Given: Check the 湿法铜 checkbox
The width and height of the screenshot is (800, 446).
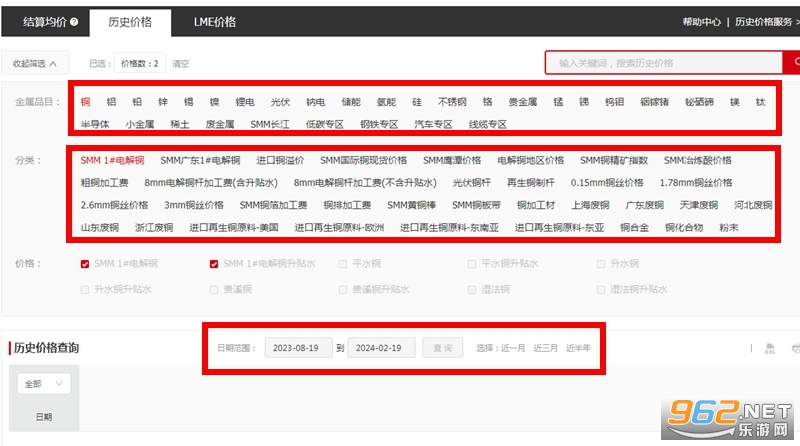Looking at the screenshot, I should pyautogui.click(x=472, y=290).
